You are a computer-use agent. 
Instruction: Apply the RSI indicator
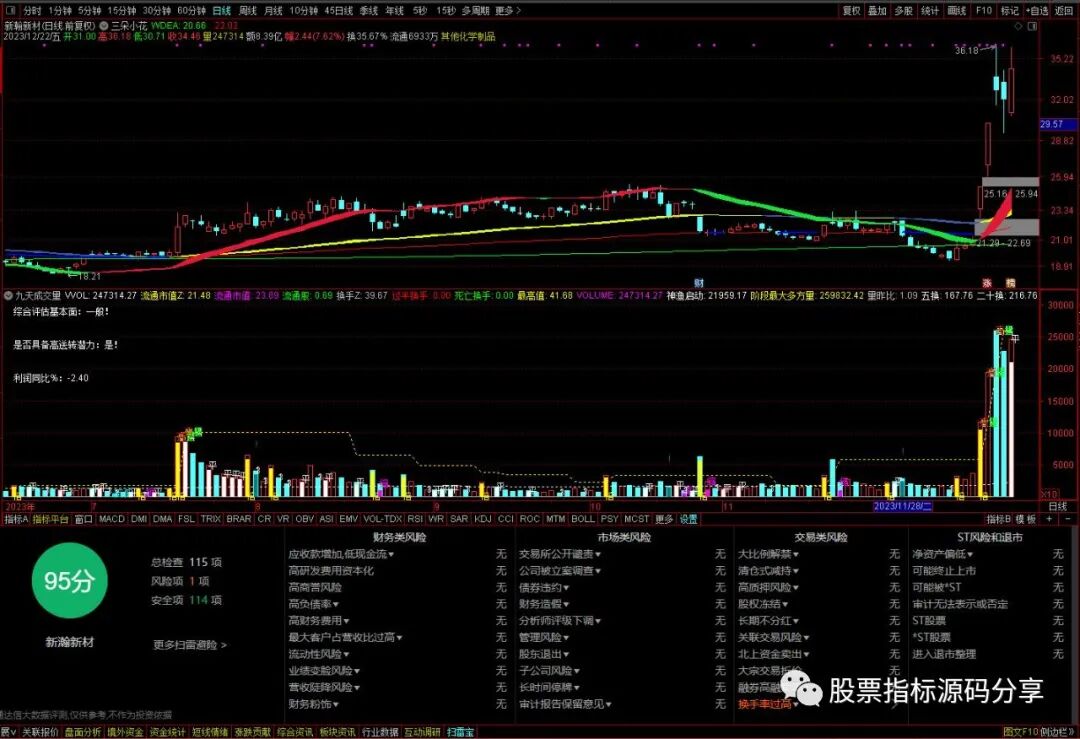[x=415, y=519]
